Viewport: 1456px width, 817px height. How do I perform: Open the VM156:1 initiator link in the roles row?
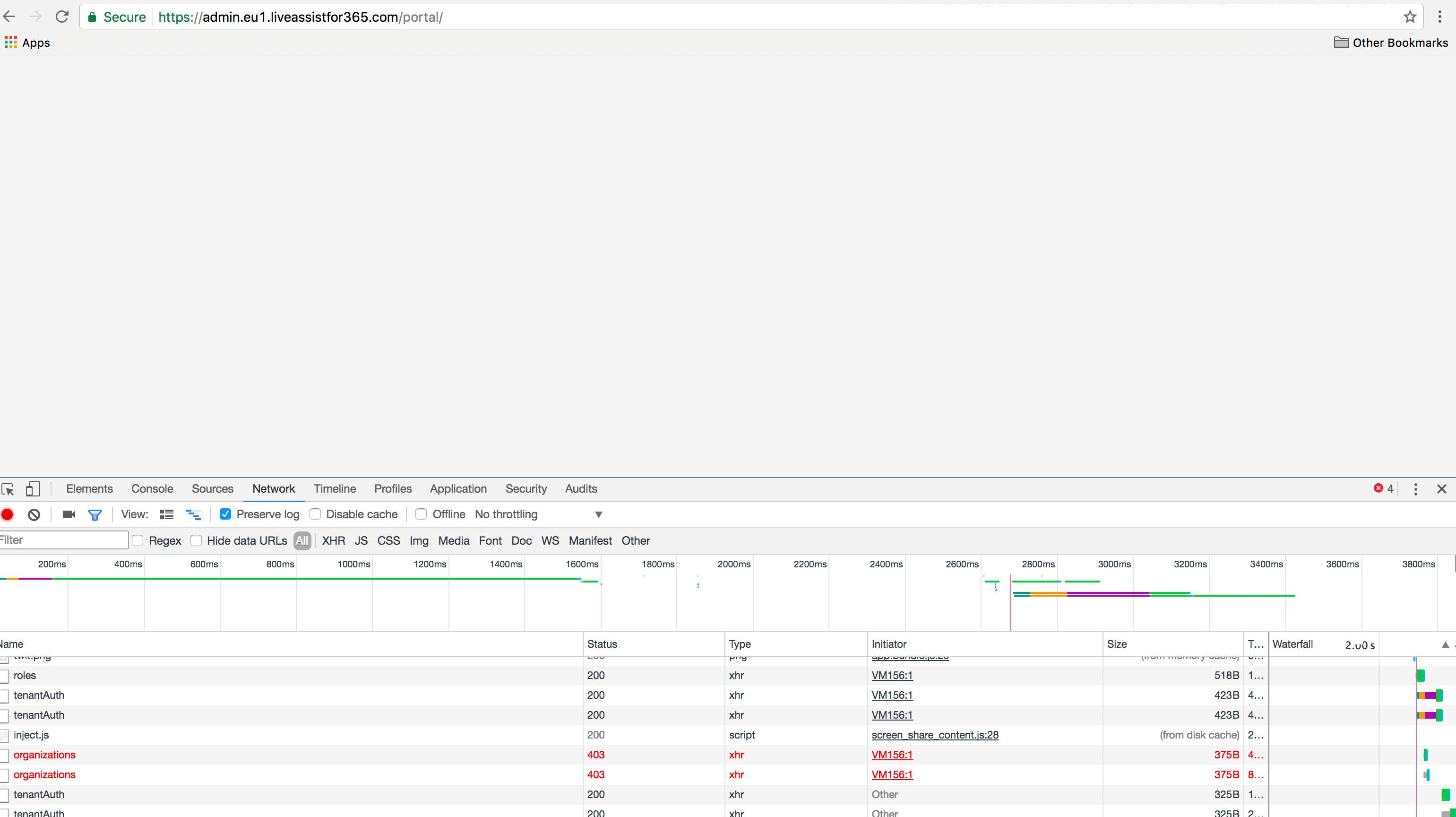coord(892,675)
